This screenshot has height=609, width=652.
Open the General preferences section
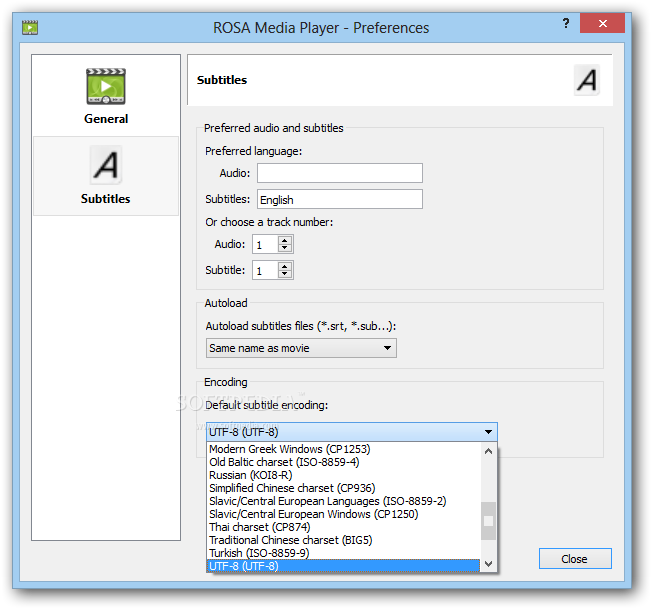pyautogui.click(x=106, y=96)
